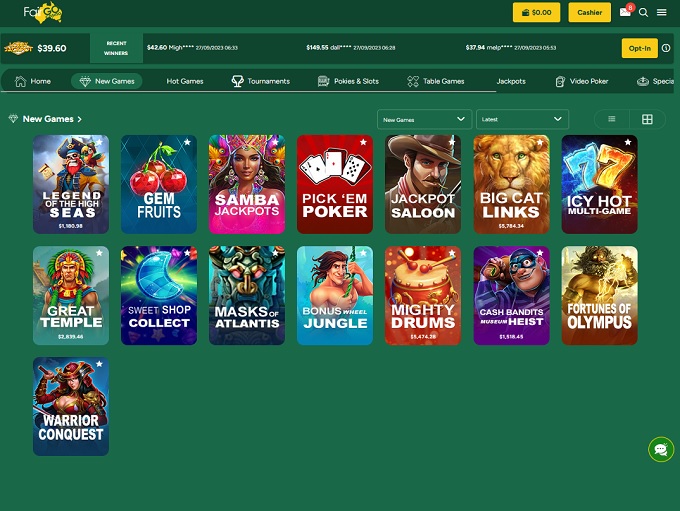
Task: Click the star on Icy Hot Multi-Game
Action: click(627, 143)
